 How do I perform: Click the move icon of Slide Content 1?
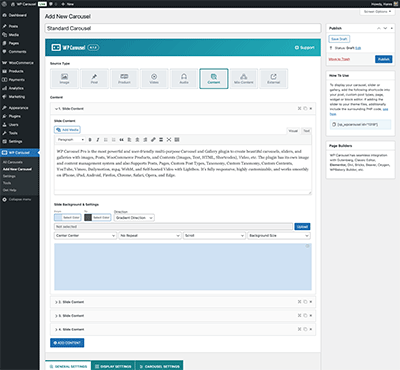click(x=299, y=108)
